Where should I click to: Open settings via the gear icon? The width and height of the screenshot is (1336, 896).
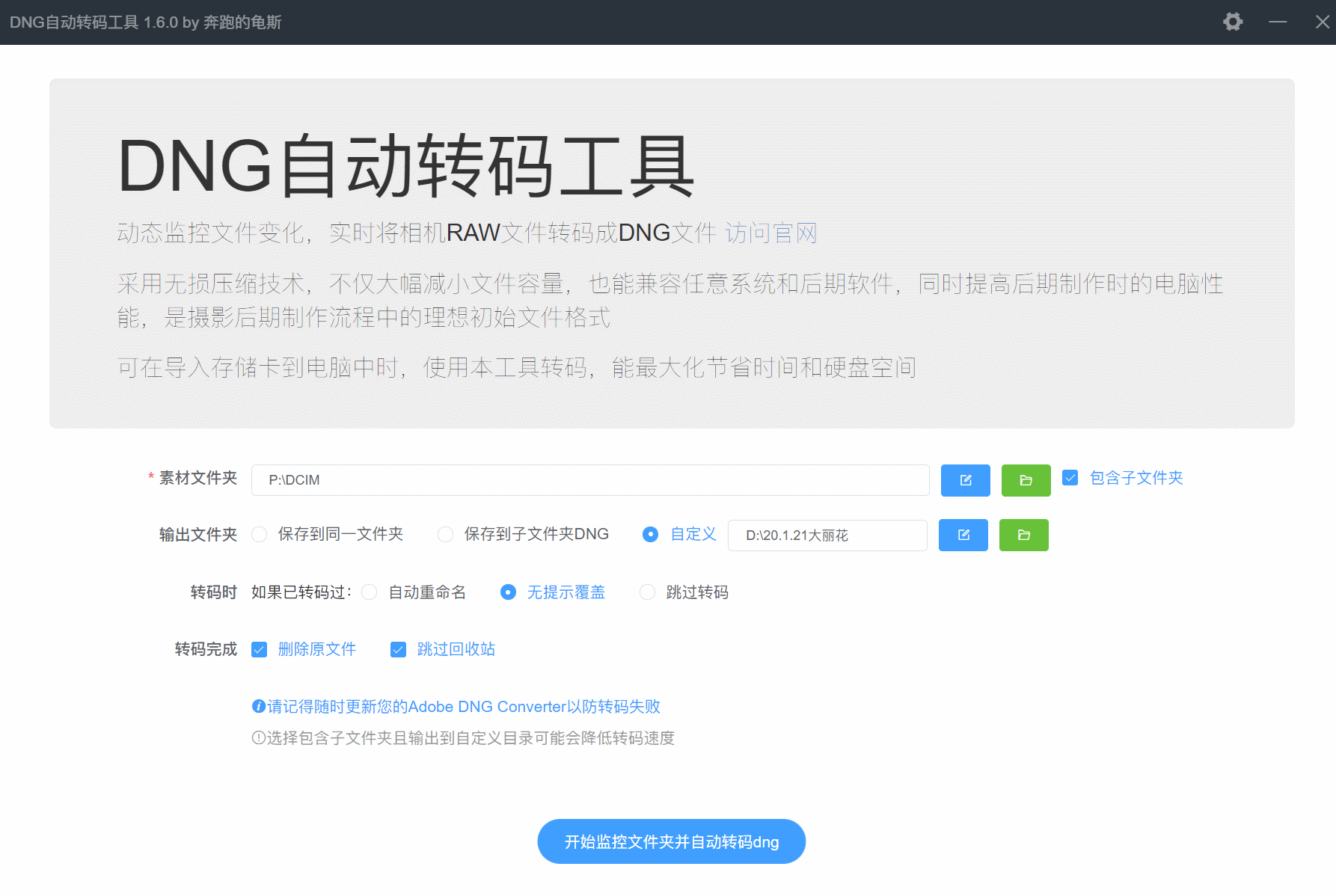1232,22
